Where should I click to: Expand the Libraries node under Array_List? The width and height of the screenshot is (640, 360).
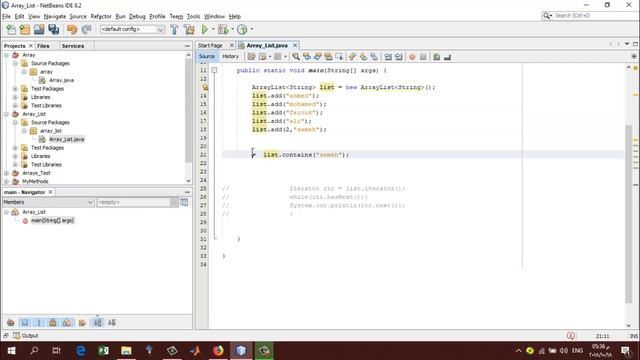click(15, 156)
